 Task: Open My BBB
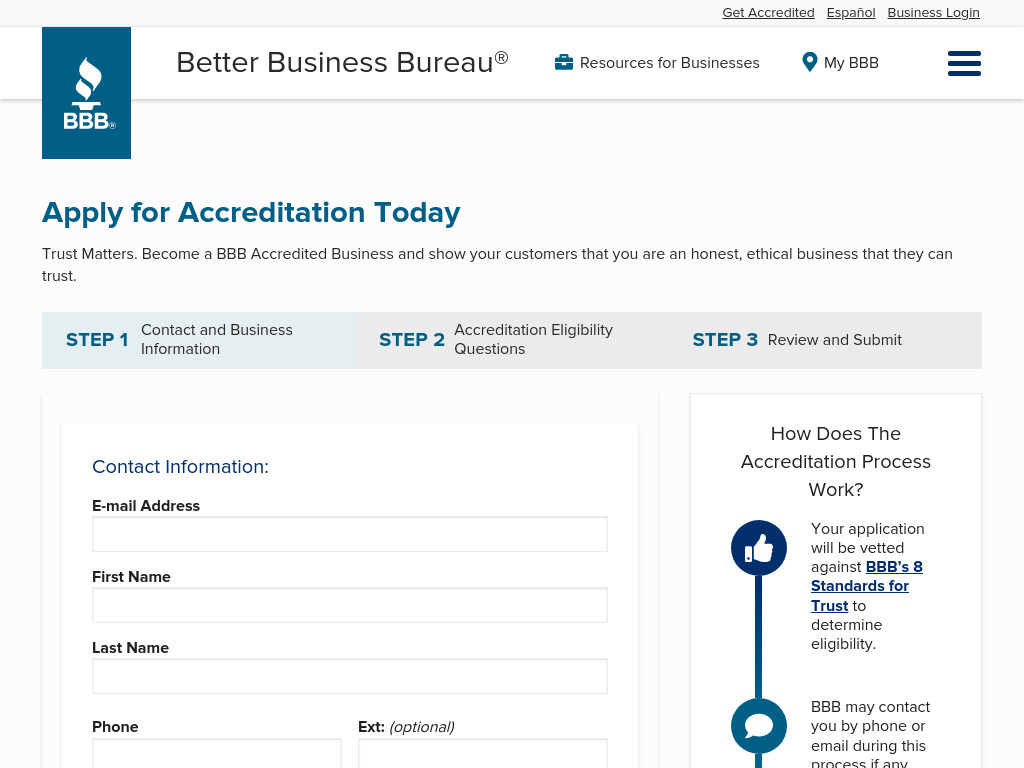tap(840, 63)
